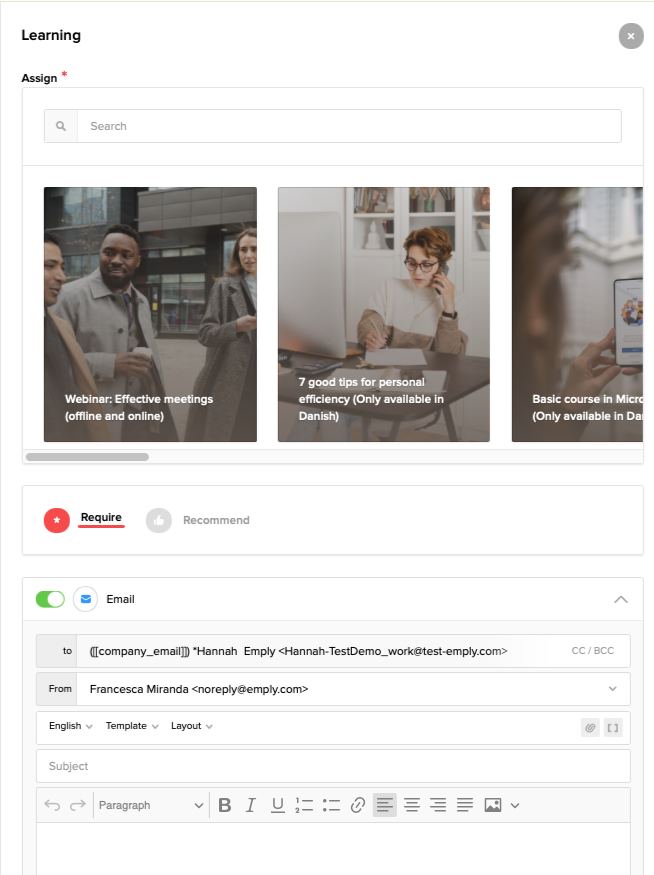Click the Bold formatting icon
The width and height of the screenshot is (654, 875).
pos(225,805)
